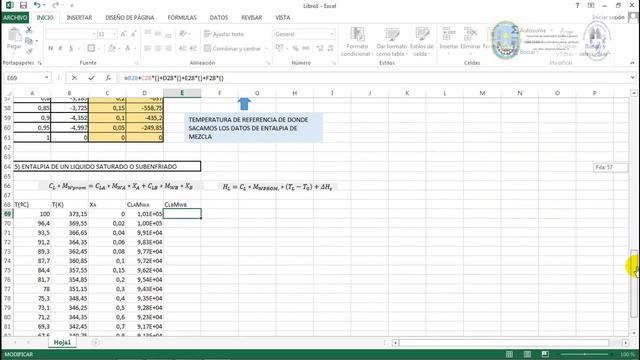Screen dimensions: 640x360
Task: Click Combinar y centrar
Action: pyautogui.click(x=232, y=48)
